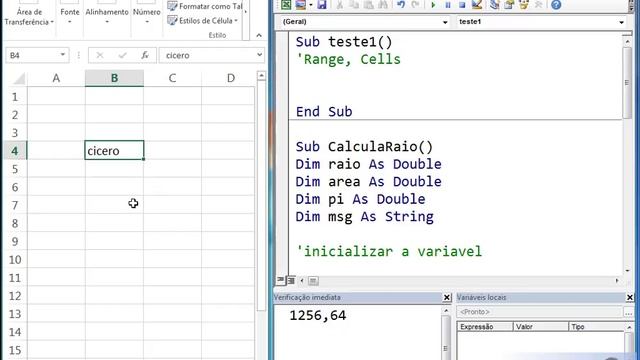Toggle Design Mode icon in VBA toolbar
The height and width of the screenshot is (360, 640).
coord(477,4)
